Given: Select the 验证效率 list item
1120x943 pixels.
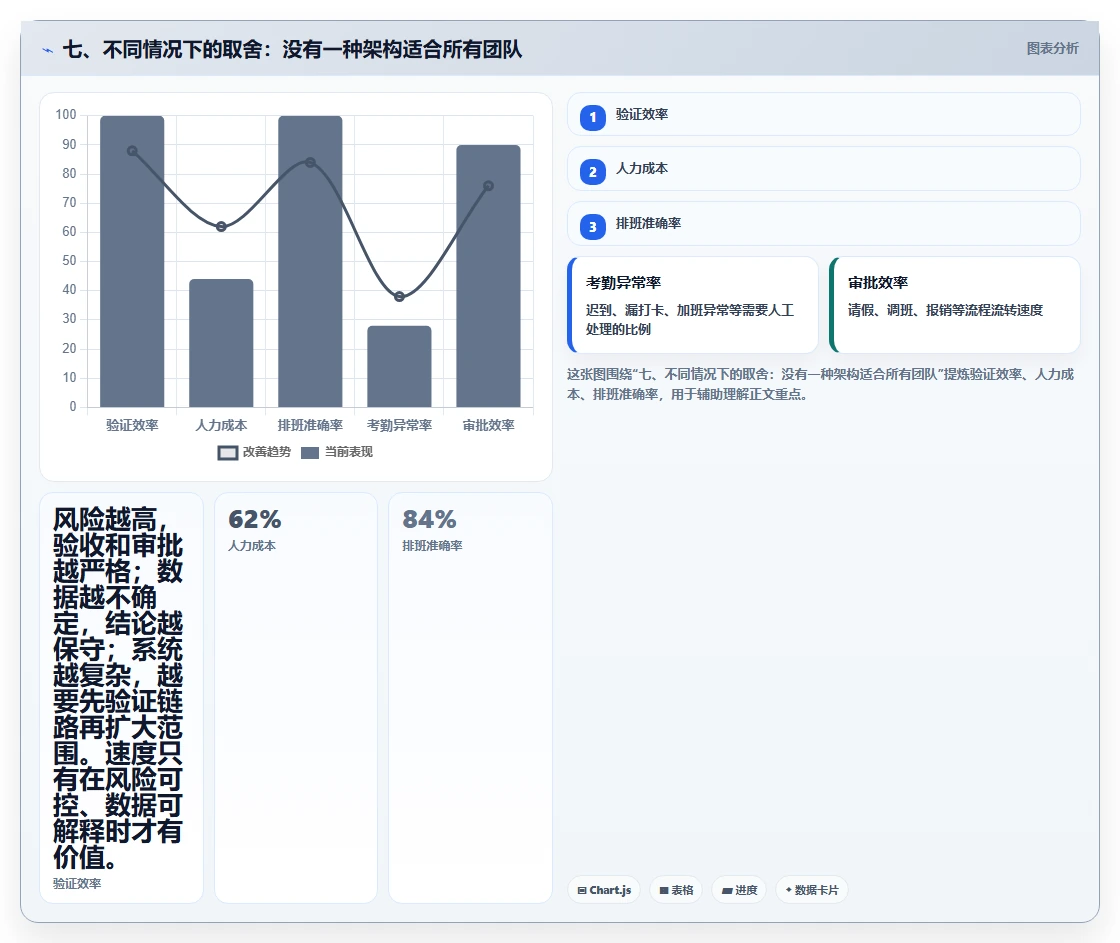Looking at the screenshot, I should click(x=824, y=114).
